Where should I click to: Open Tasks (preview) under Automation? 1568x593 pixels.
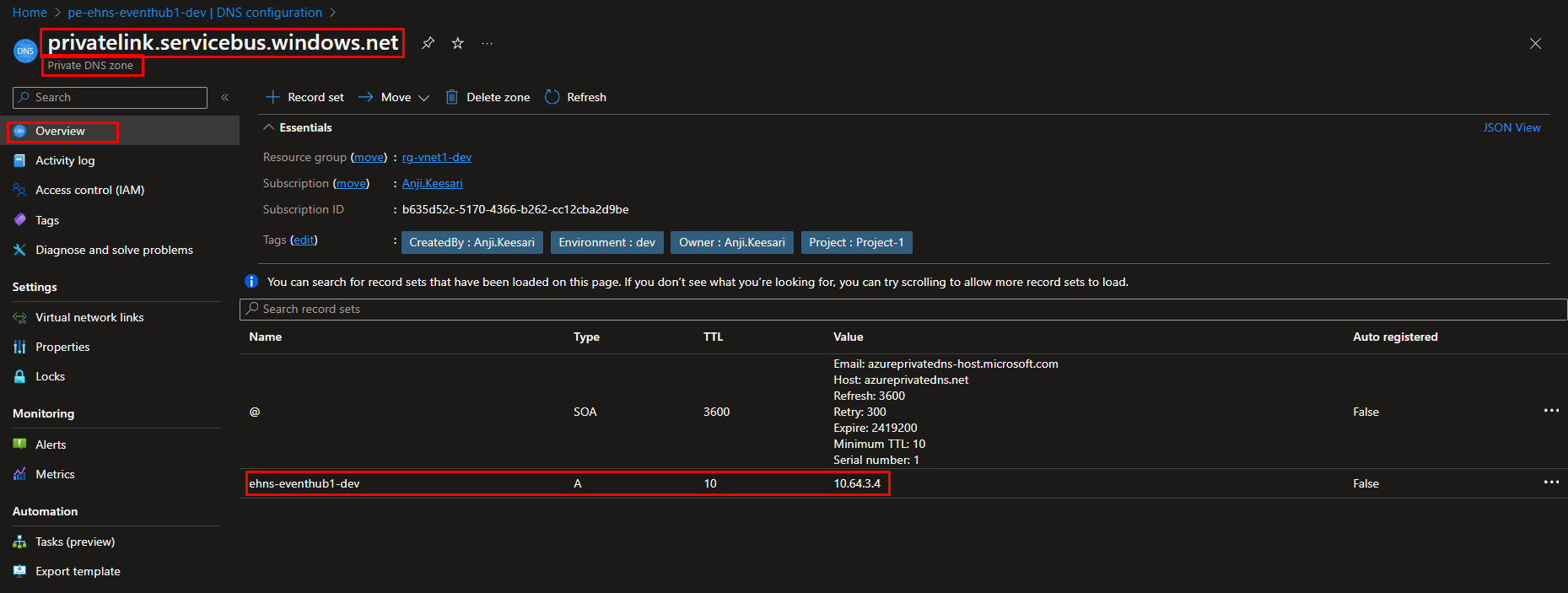click(x=75, y=542)
